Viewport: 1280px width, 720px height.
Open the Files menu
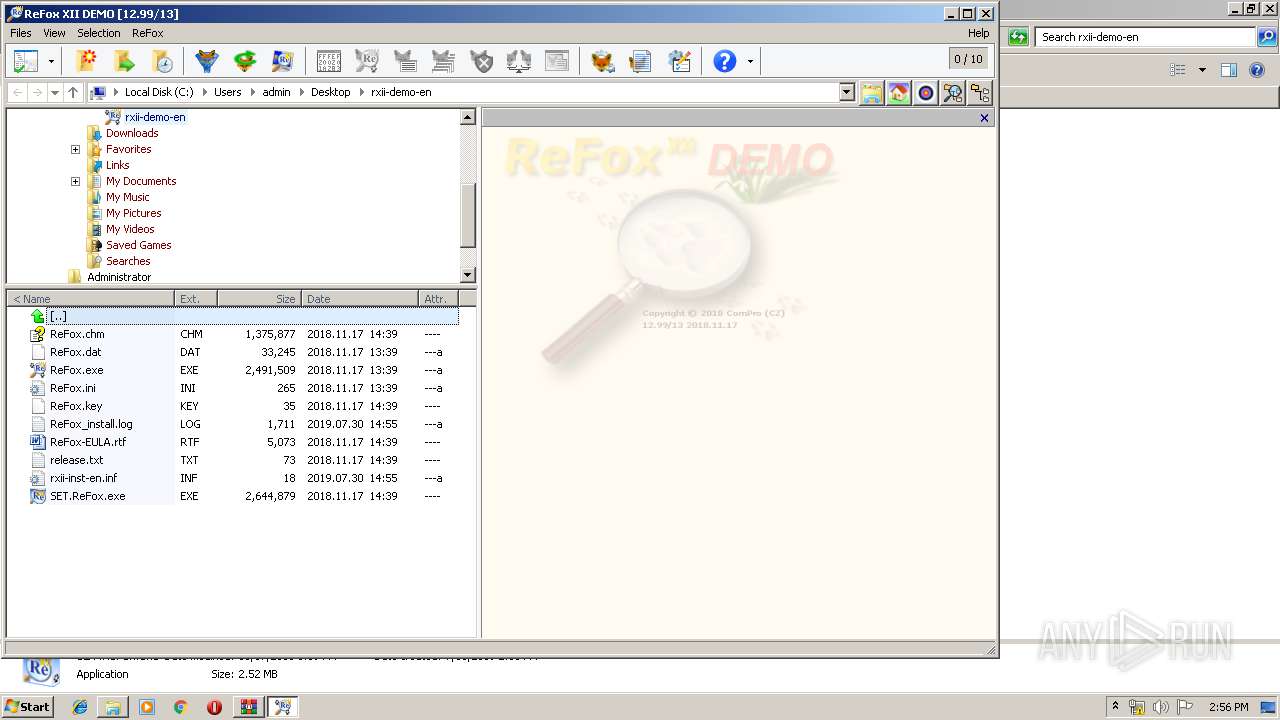[x=21, y=33]
